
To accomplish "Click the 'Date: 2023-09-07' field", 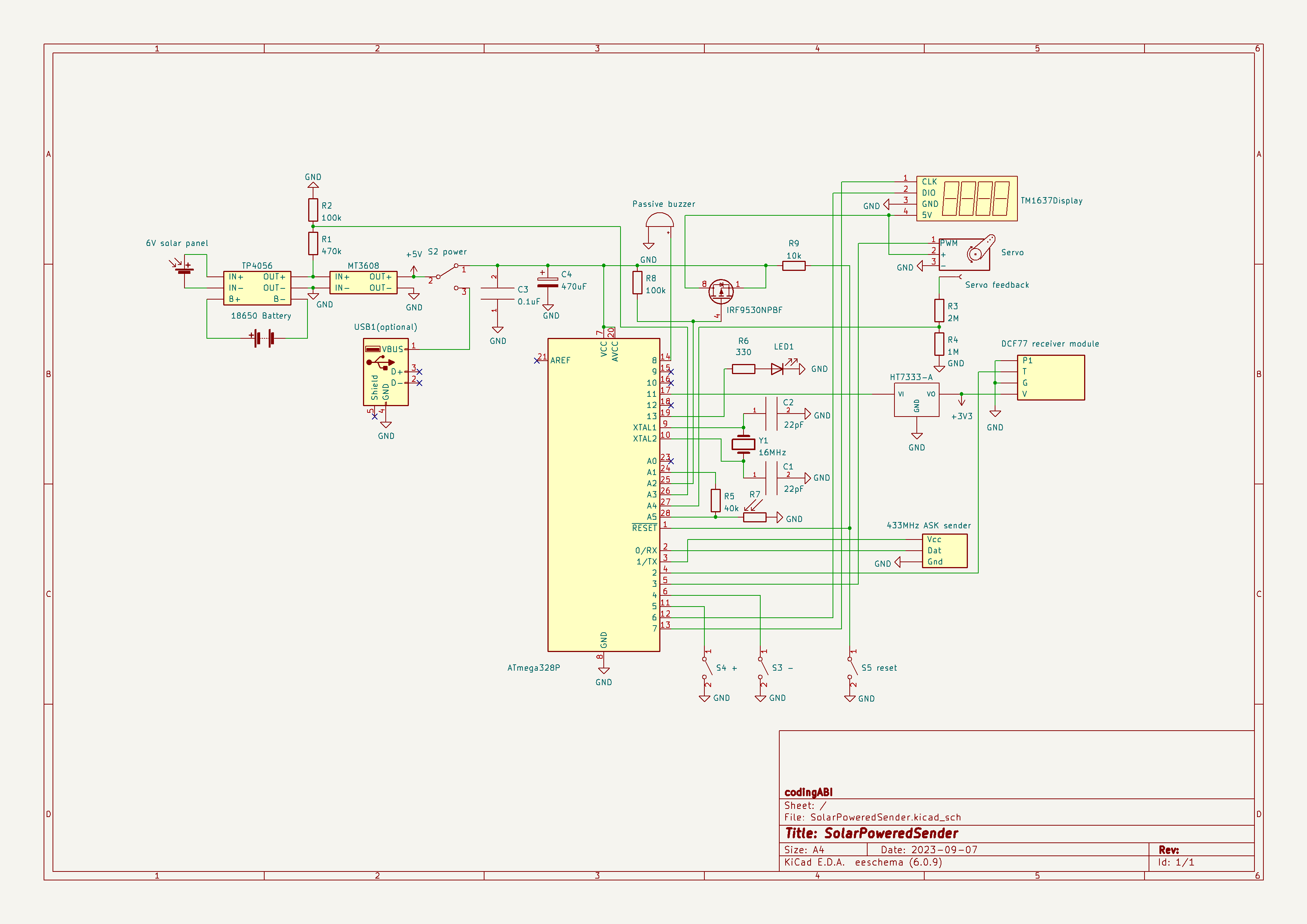I will (928, 850).
